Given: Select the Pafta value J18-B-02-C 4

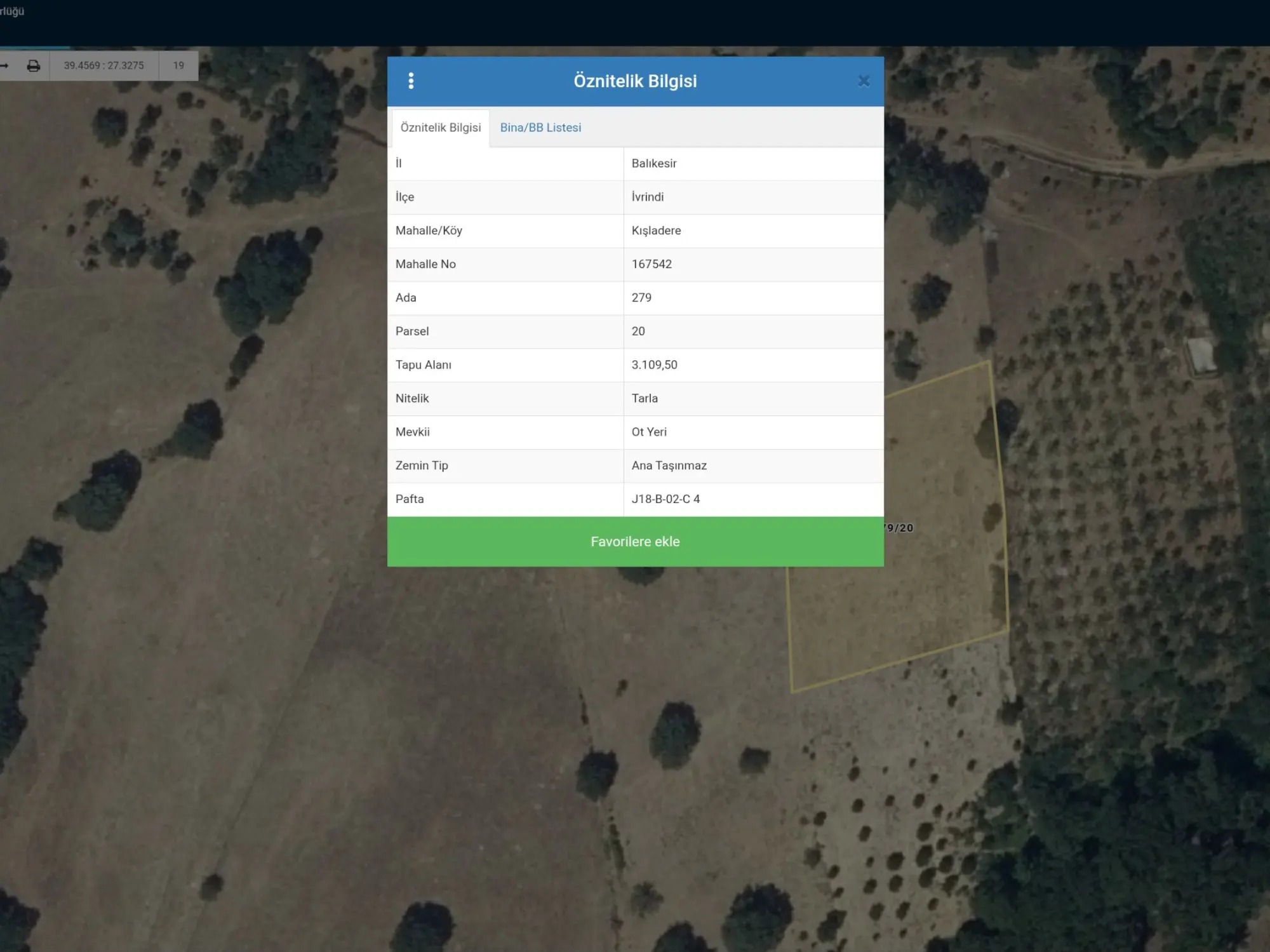Looking at the screenshot, I should click(x=665, y=499).
